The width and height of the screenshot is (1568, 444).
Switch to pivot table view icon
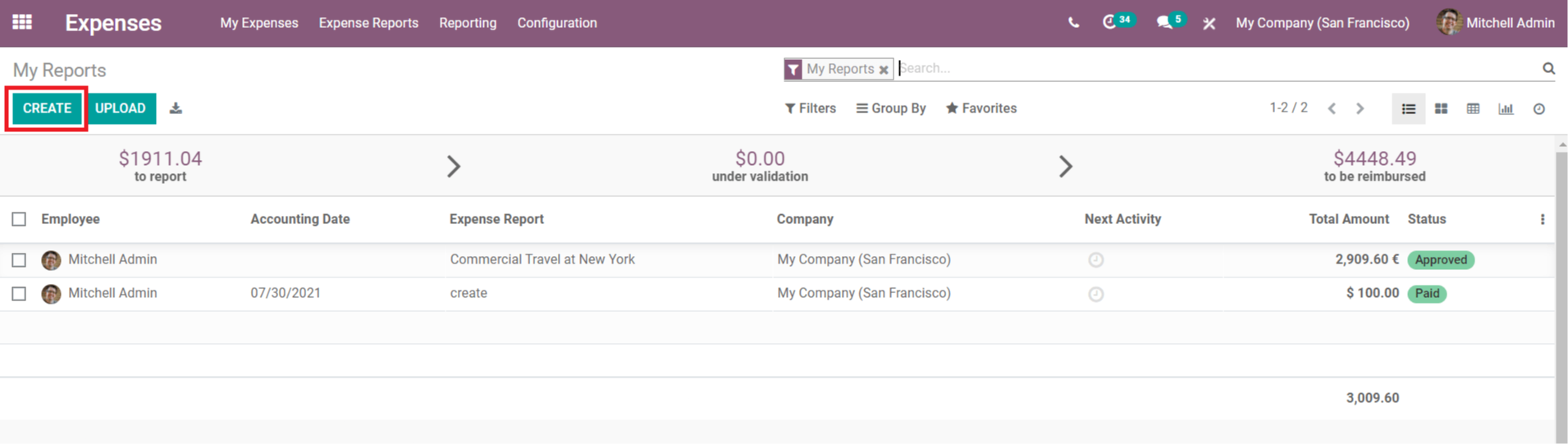click(x=1473, y=108)
